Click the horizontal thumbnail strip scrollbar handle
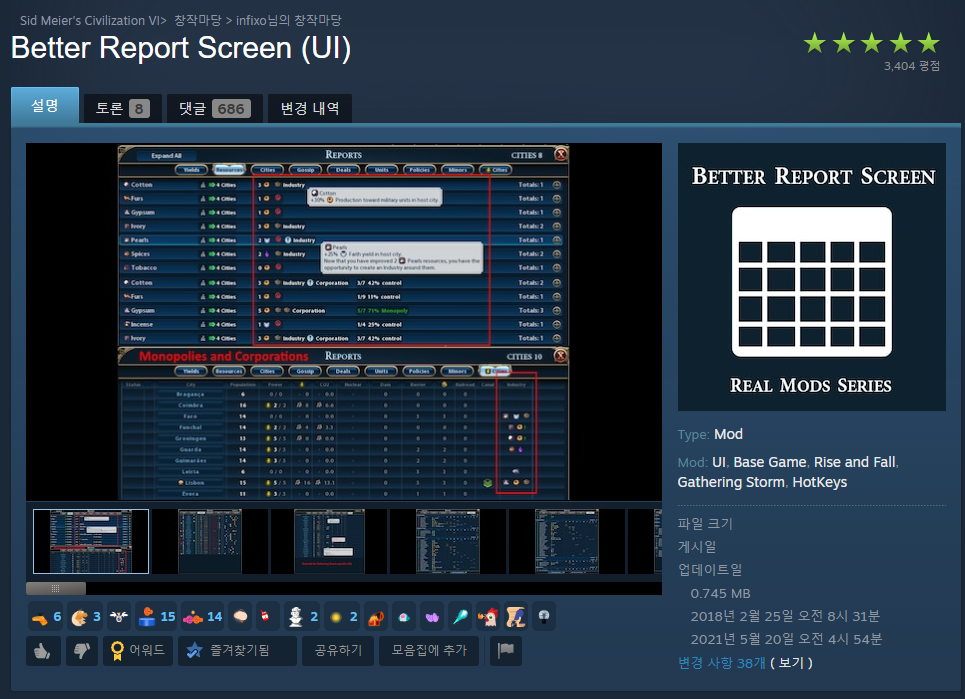Image resolution: width=965 pixels, height=699 pixels. (x=56, y=588)
